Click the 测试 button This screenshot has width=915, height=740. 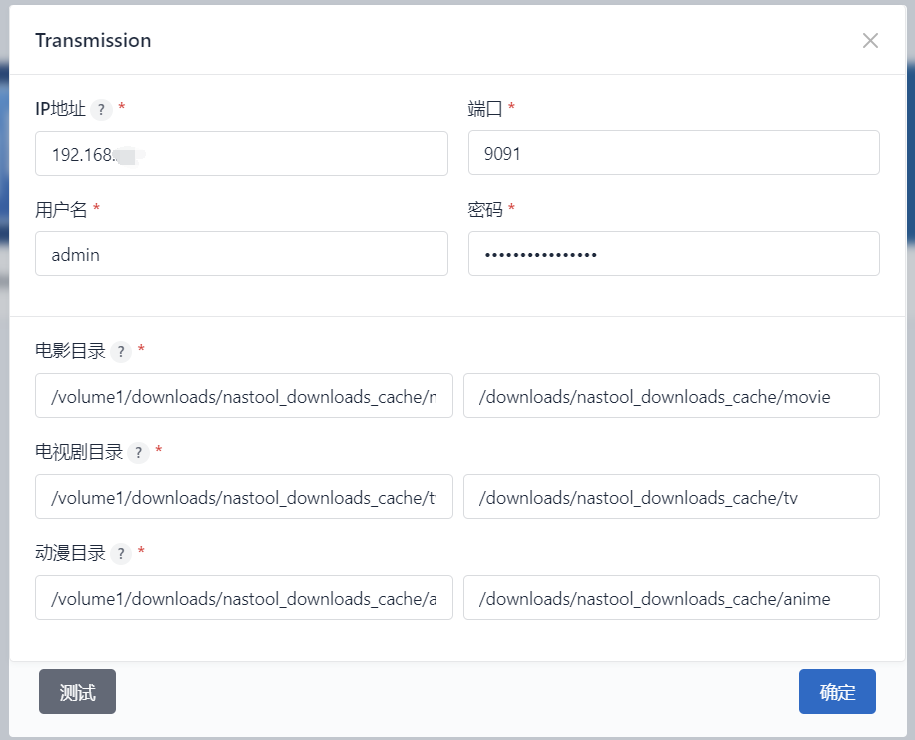tap(77, 692)
